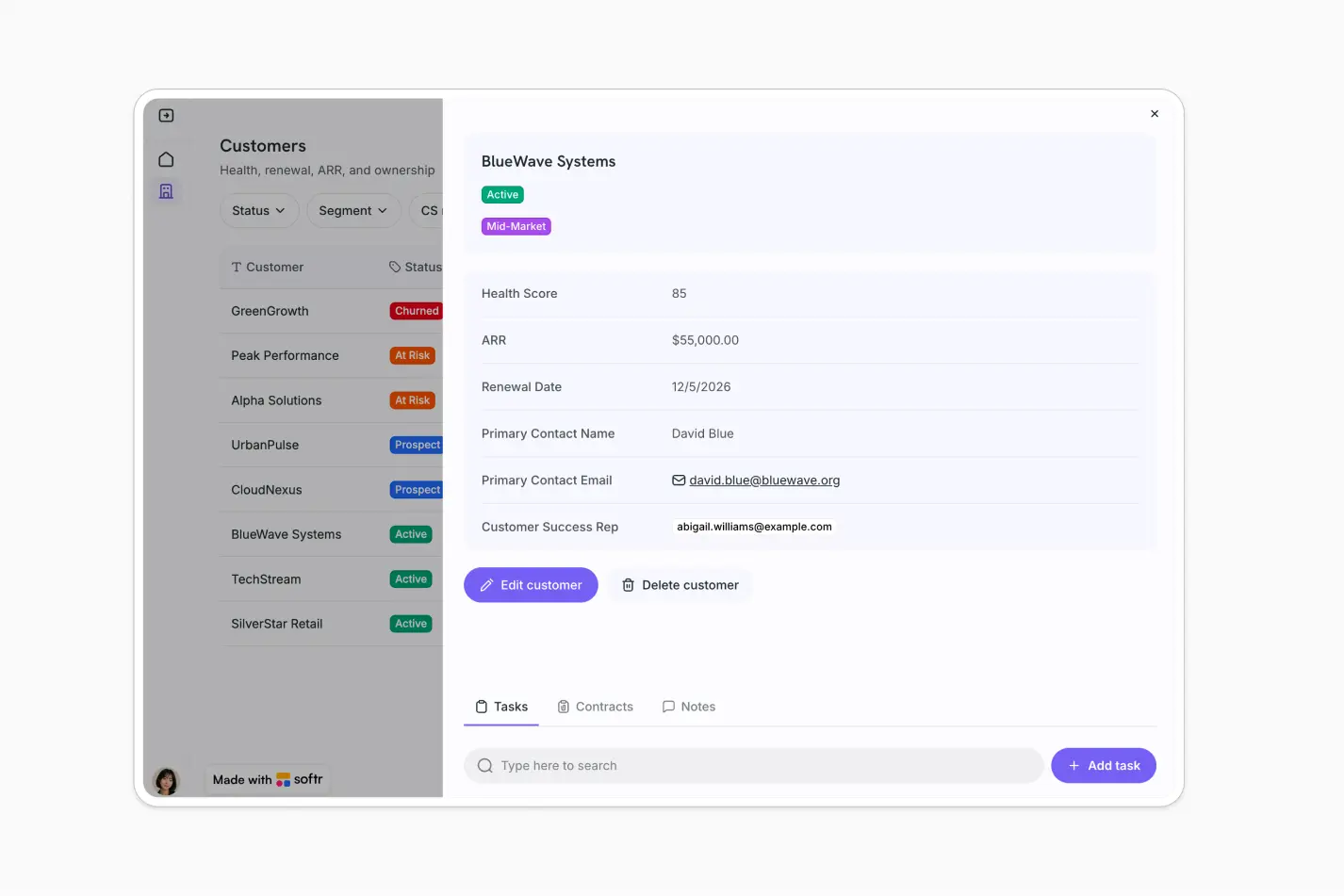Select the SilverStar Retail customer row

coord(331,624)
